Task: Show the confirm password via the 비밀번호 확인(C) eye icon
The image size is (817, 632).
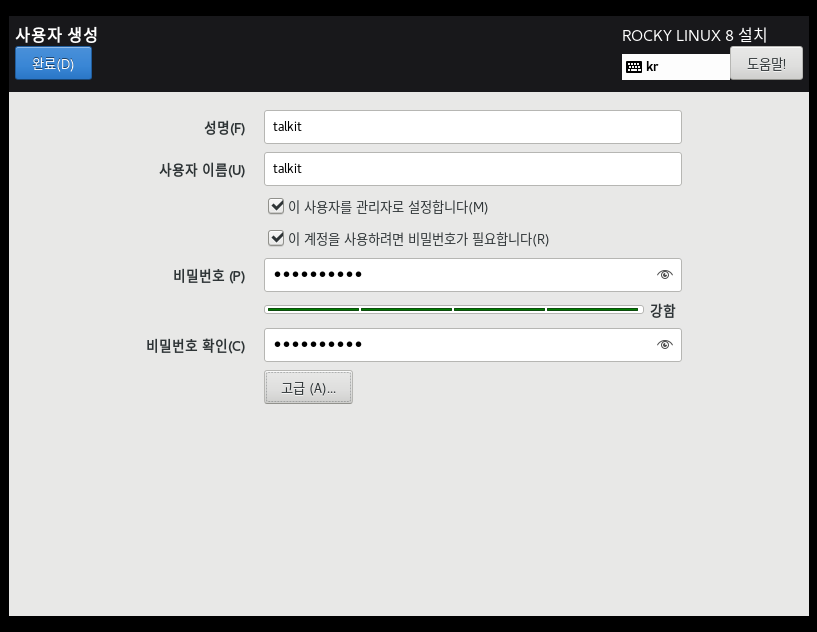Action: tap(664, 344)
